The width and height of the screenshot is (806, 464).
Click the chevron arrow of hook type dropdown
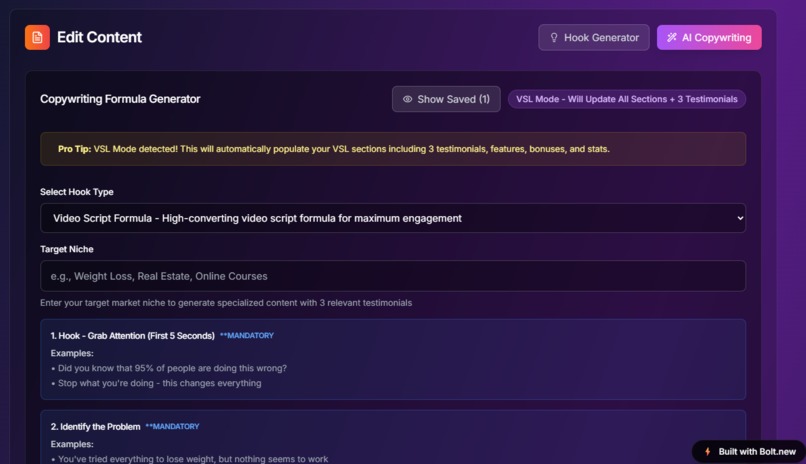pos(740,218)
